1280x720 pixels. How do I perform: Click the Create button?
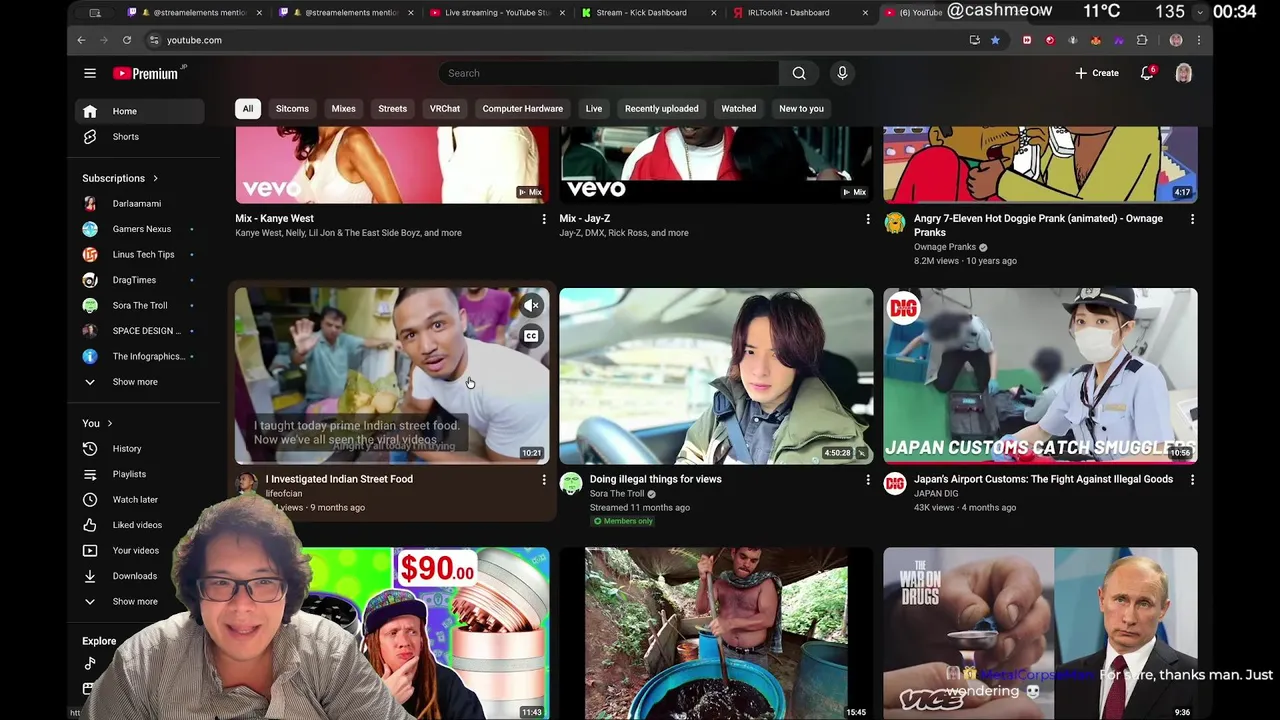[1097, 73]
